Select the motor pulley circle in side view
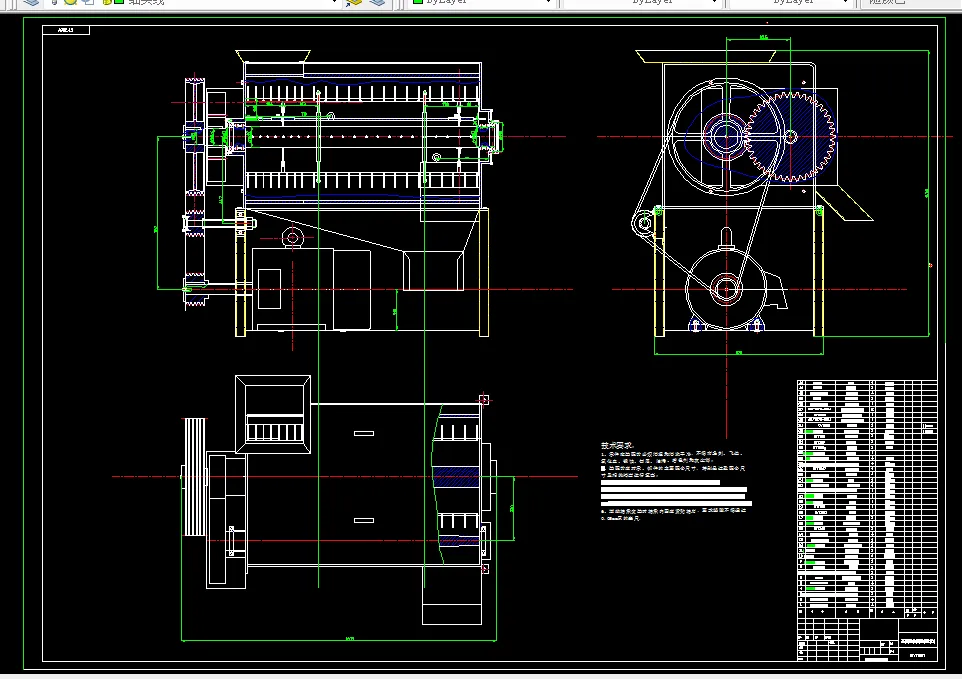 [726, 289]
